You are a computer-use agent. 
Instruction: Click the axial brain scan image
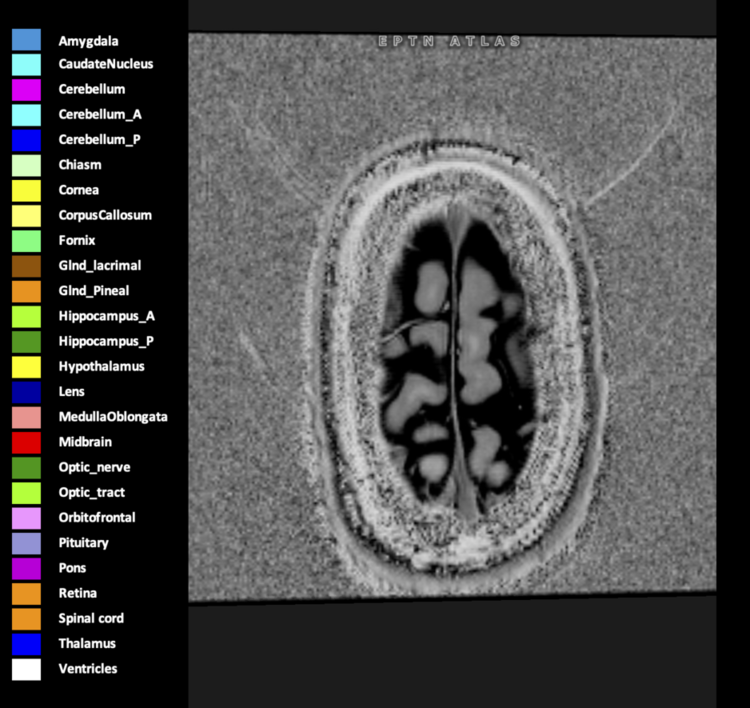[452, 317]
